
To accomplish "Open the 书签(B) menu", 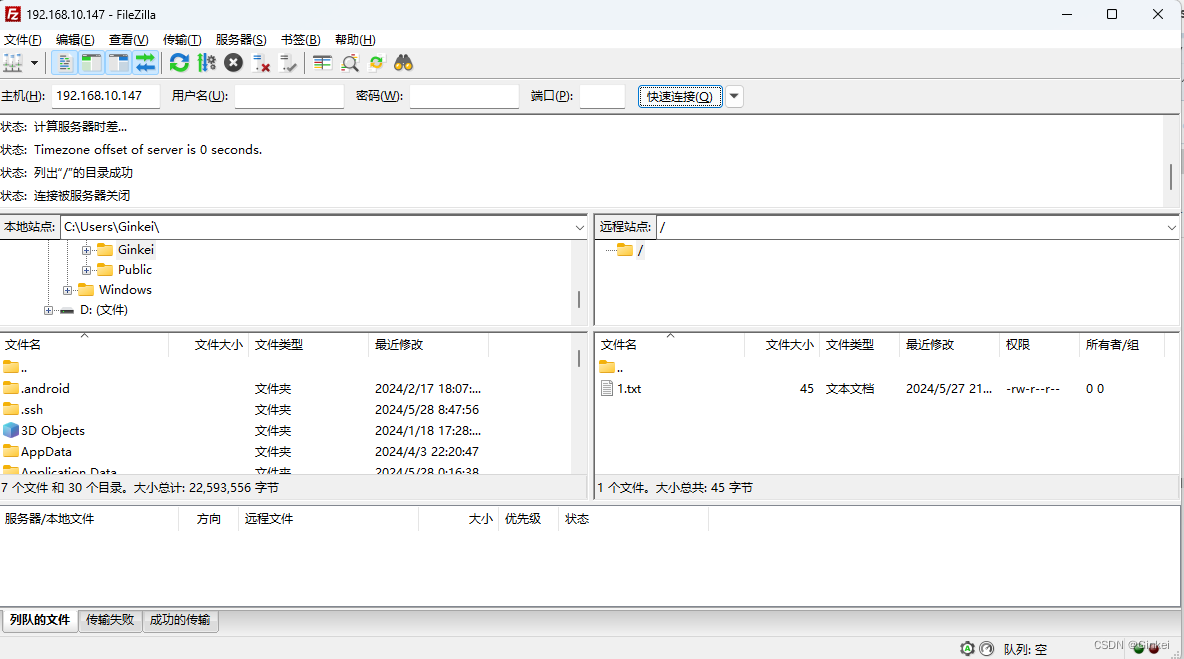I will point(301,40).
